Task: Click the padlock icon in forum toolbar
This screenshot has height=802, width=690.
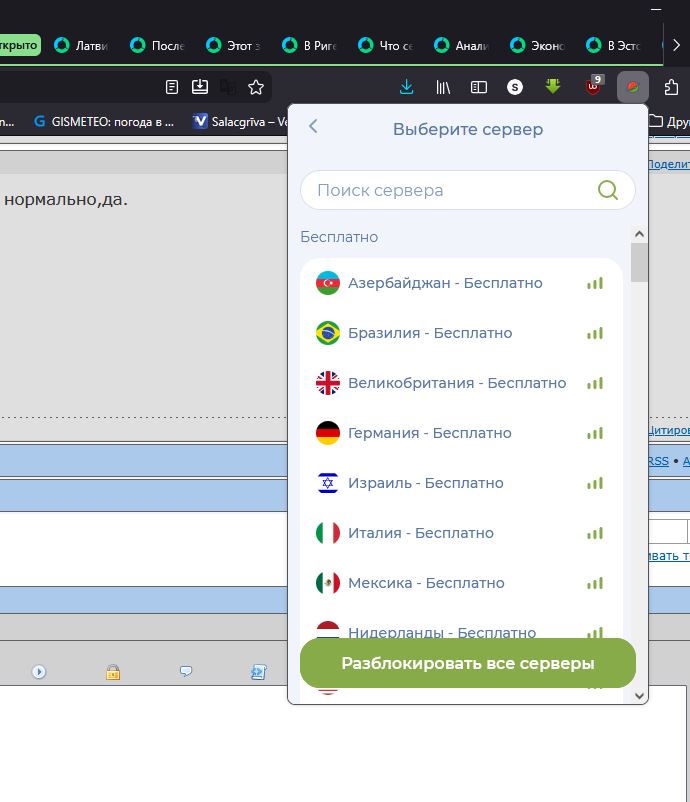Action: 113,672
